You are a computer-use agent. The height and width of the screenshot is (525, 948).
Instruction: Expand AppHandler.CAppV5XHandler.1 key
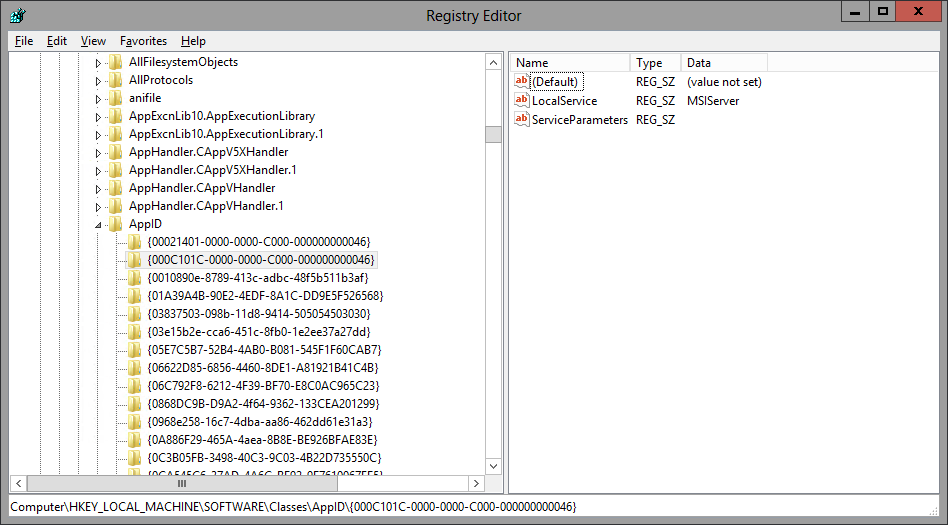coord(99,171)
